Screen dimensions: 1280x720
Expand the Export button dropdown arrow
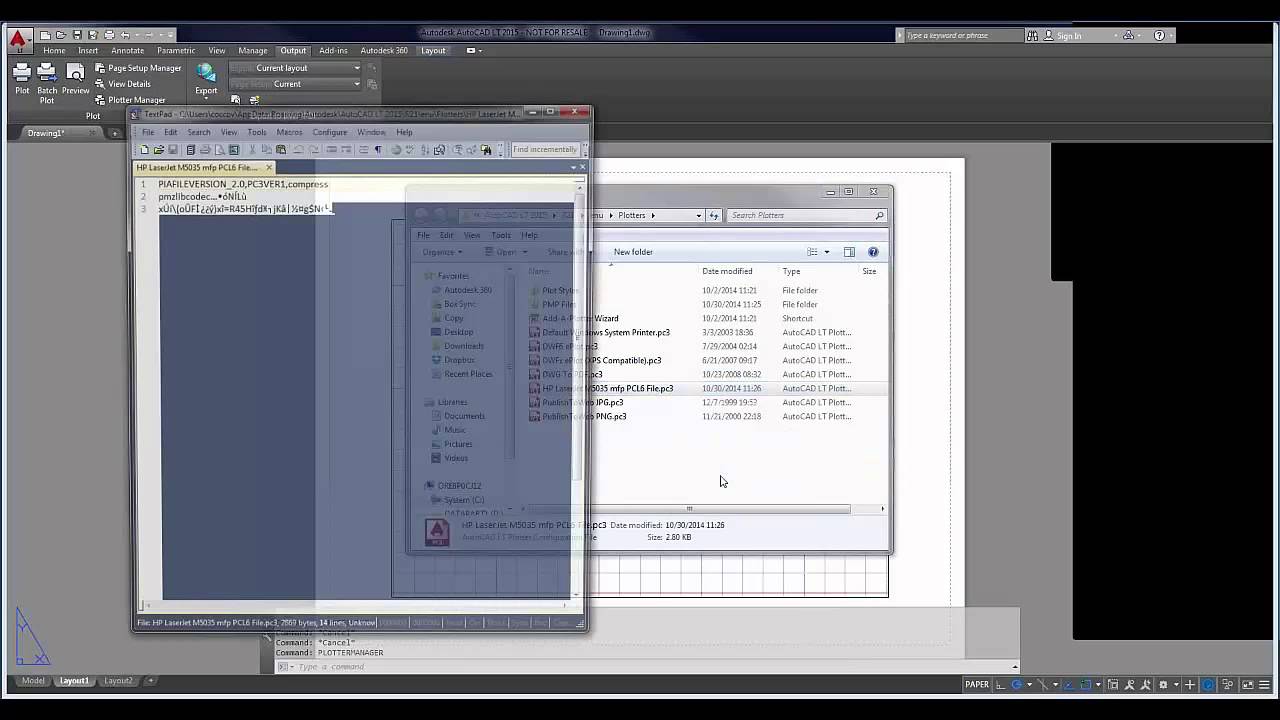[x=206, y=99]
